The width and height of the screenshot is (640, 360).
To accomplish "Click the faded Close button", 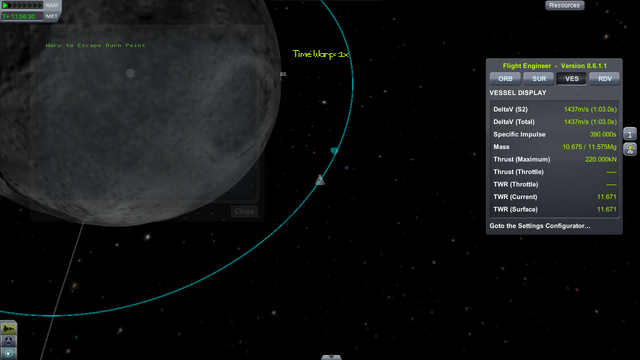I will click(x=244, y=211).
